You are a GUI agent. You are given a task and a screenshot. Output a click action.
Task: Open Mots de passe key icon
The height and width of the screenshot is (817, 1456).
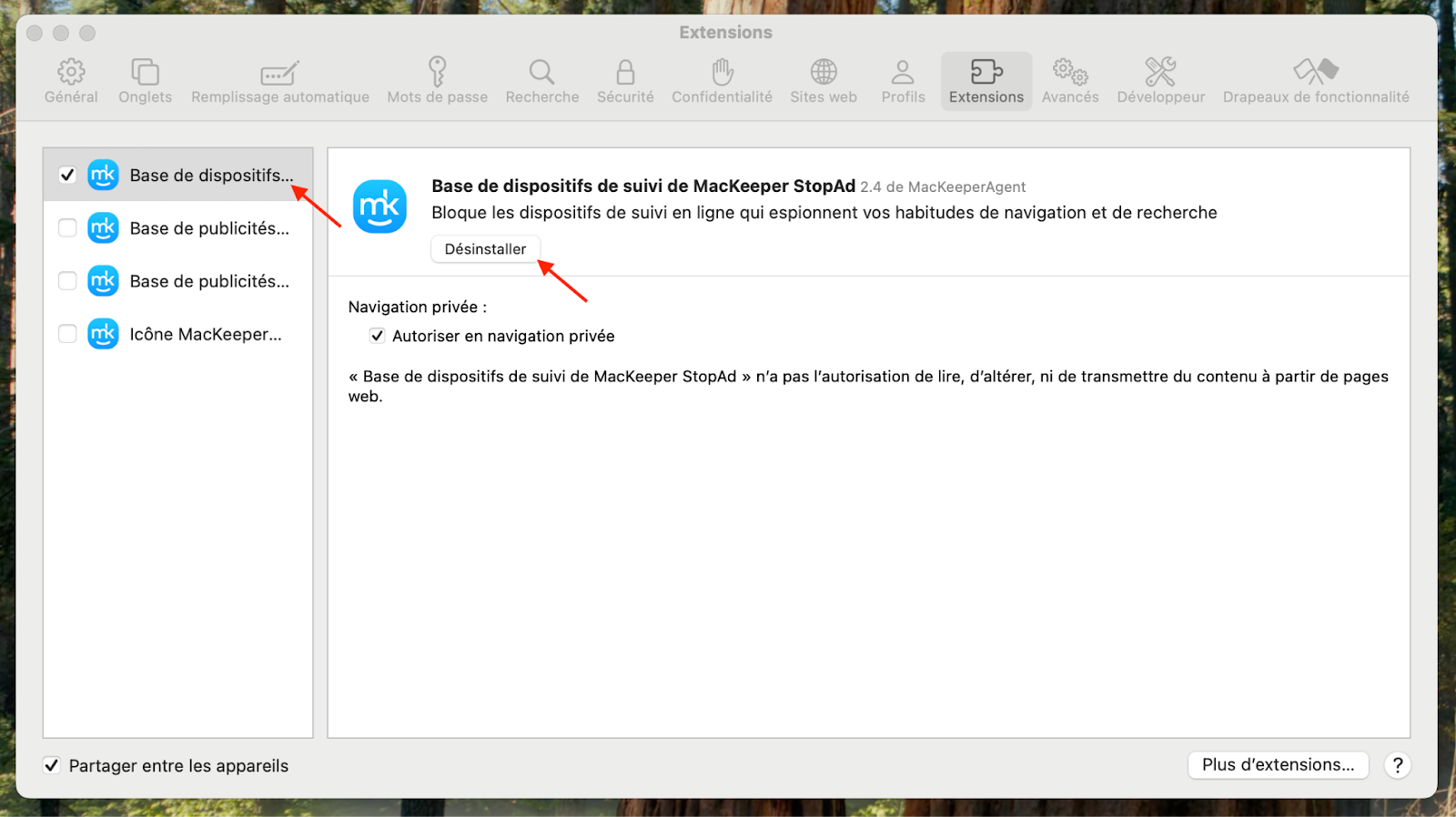pyautogui.click(x=438, y=71)
